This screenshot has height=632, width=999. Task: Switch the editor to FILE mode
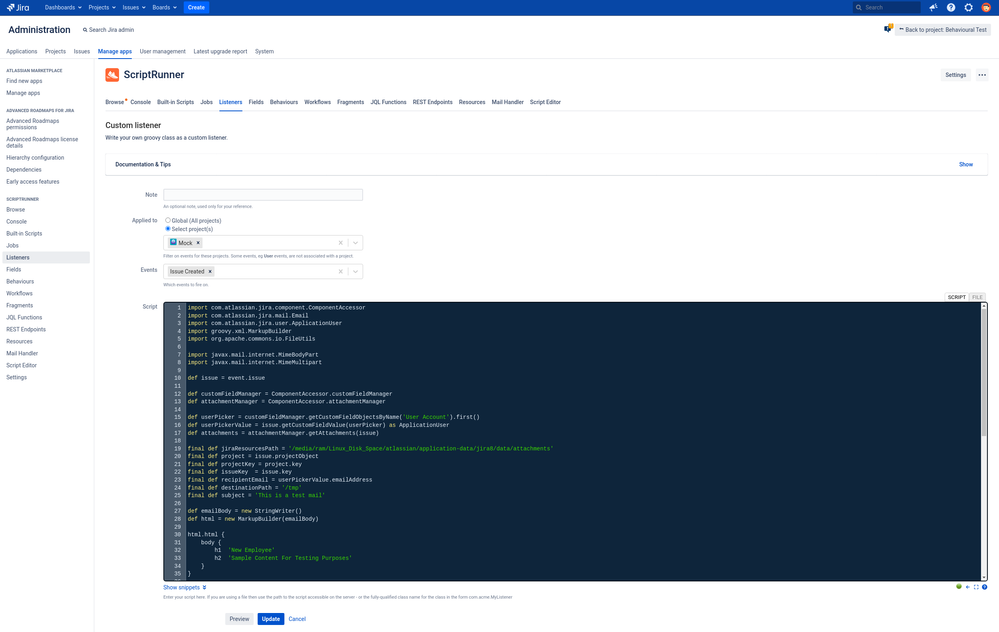pyautogui.click(x=977, y=297)
